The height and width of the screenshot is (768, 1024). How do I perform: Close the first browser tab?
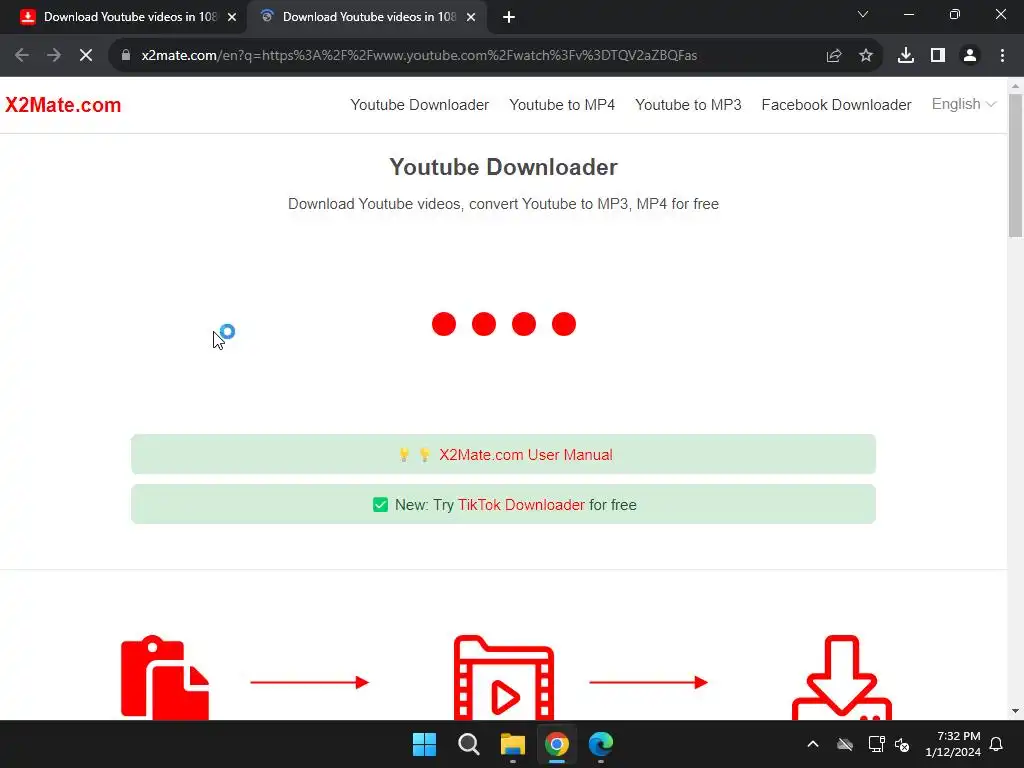click(232, 18)
